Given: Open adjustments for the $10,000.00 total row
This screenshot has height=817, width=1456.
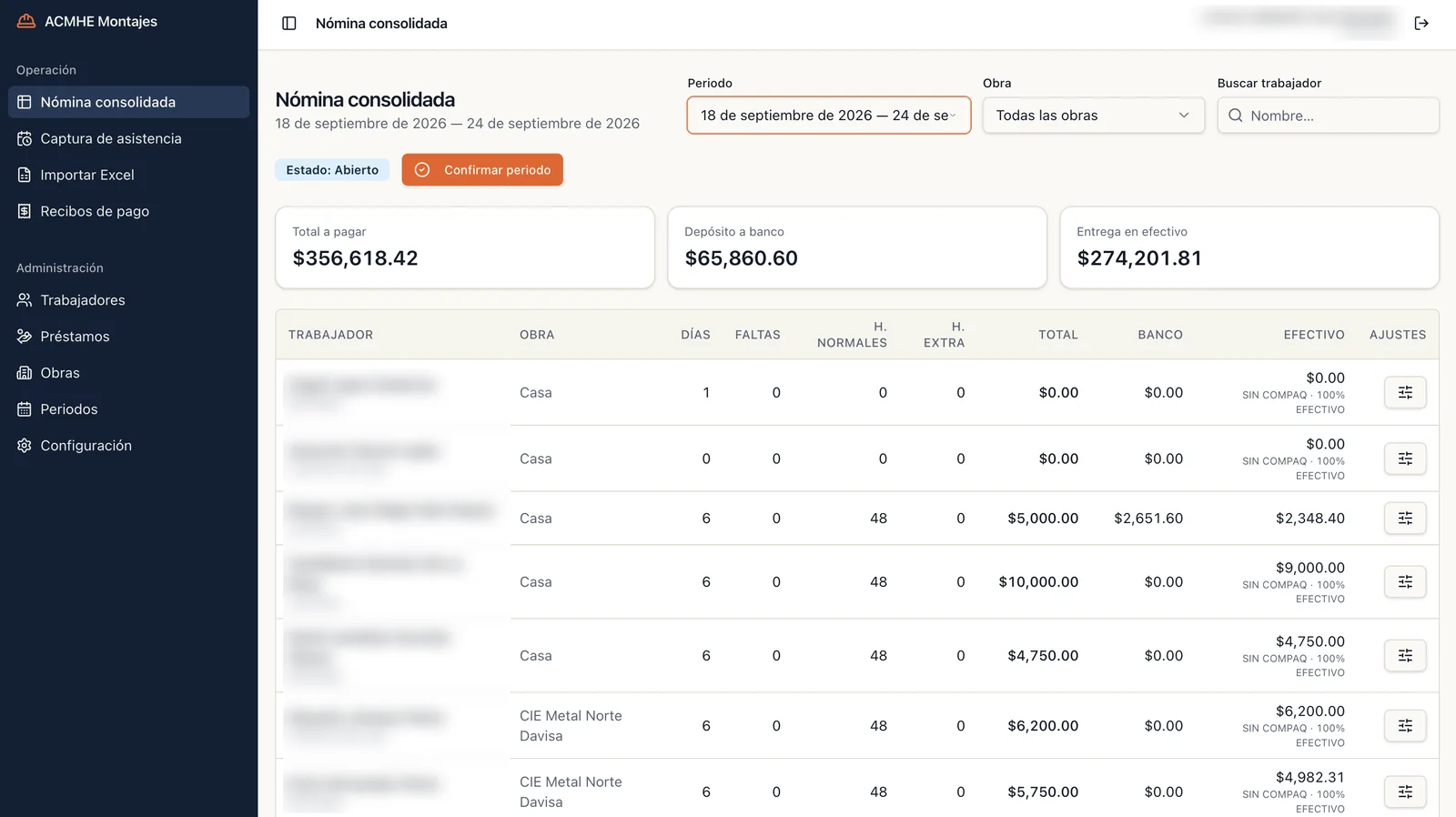Looking at the screenshot, I should pos(1405,582).
